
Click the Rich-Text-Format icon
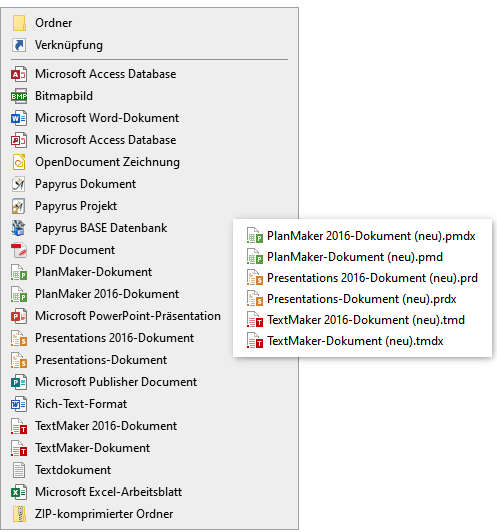[19, 404]
